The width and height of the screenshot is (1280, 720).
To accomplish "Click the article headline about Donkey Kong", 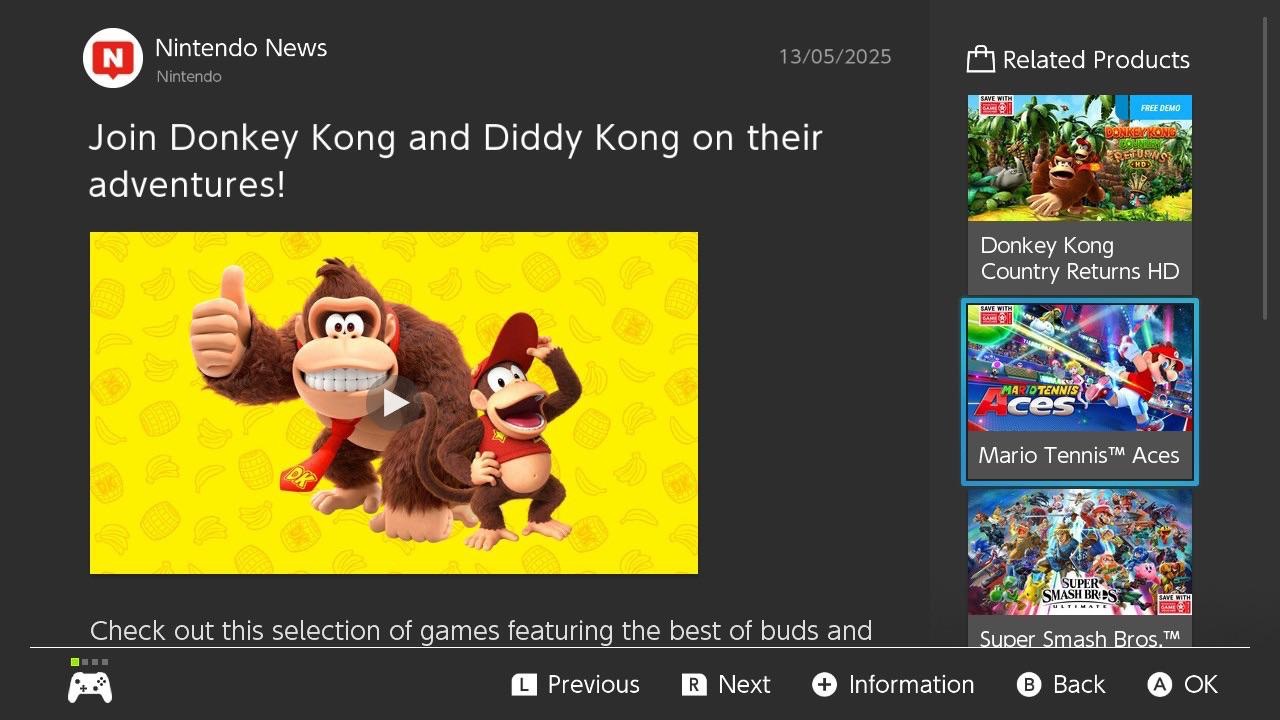I will pyautogui.click(x=456, y=160).
